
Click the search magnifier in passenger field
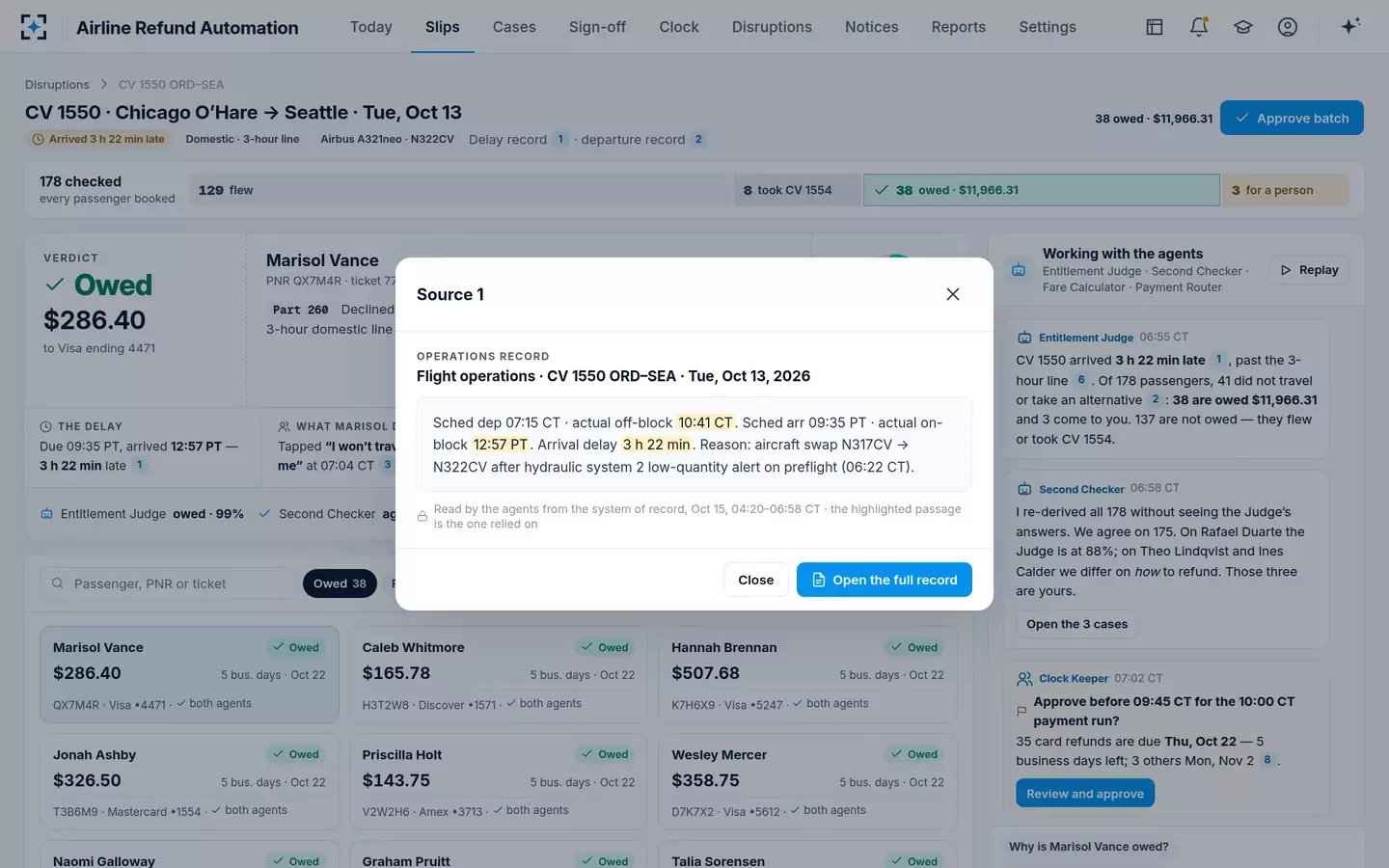coord(58,583)
